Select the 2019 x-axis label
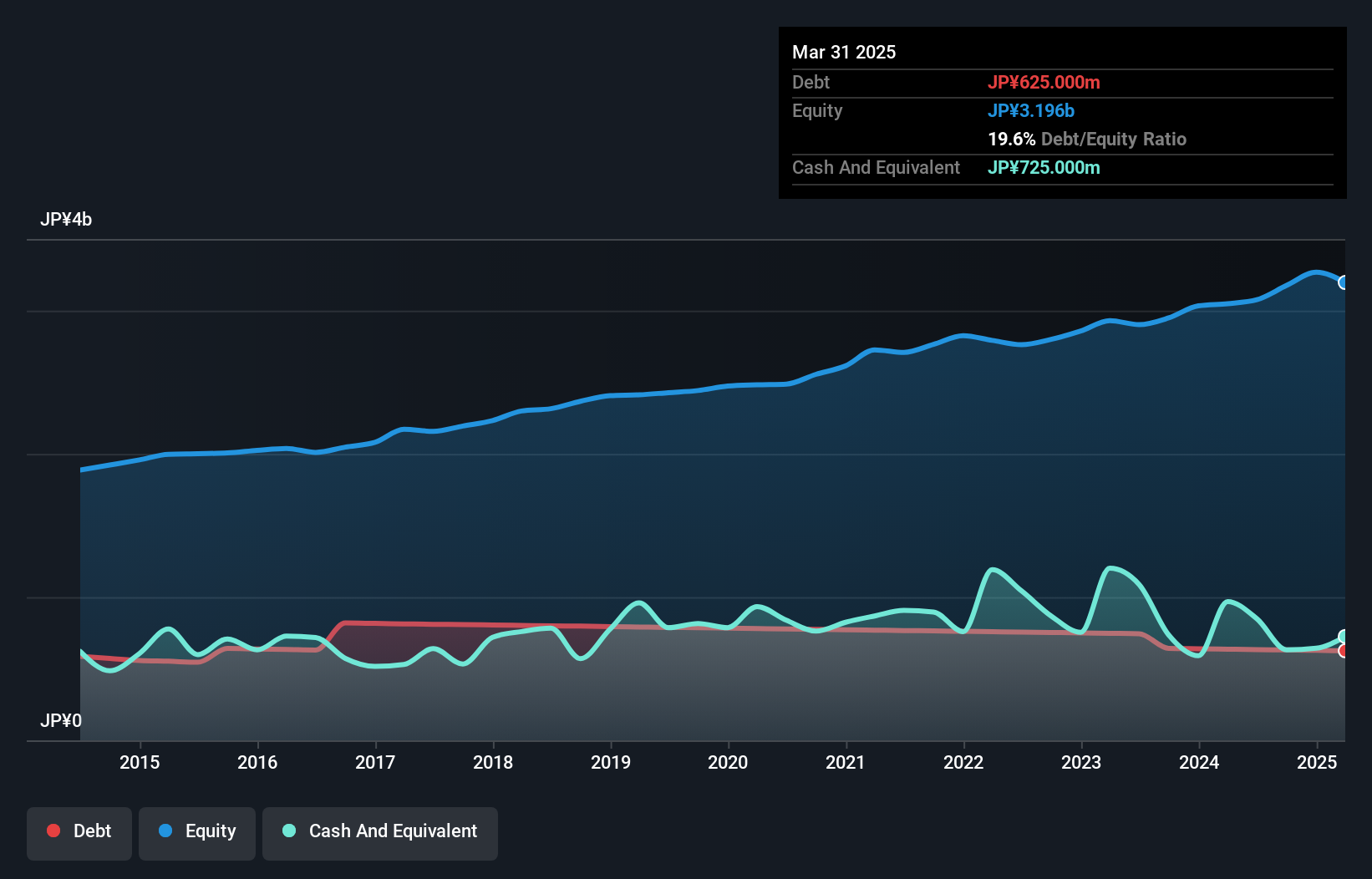The height and width of the screenshot is (879, 1372). (611, 762)
